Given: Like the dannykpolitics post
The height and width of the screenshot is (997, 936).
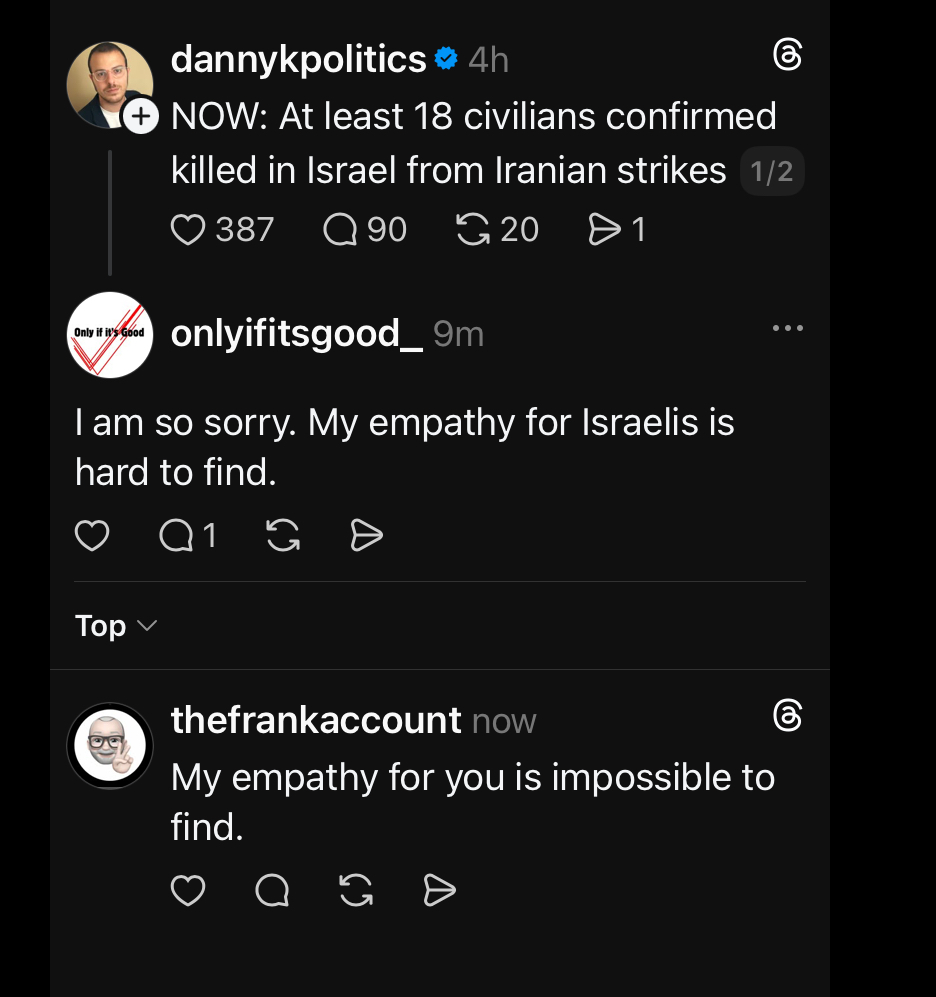Looking at the screenshot, I should pos(187,230).
